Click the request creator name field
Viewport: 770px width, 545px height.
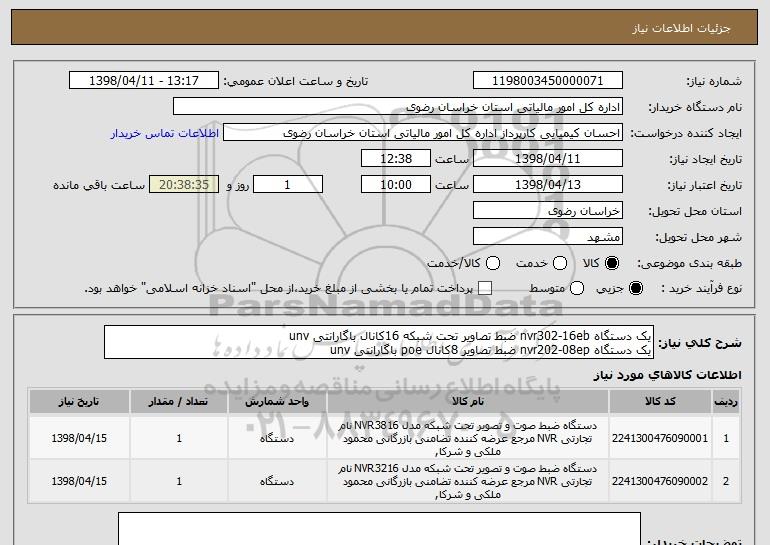[x=423, y=133]
